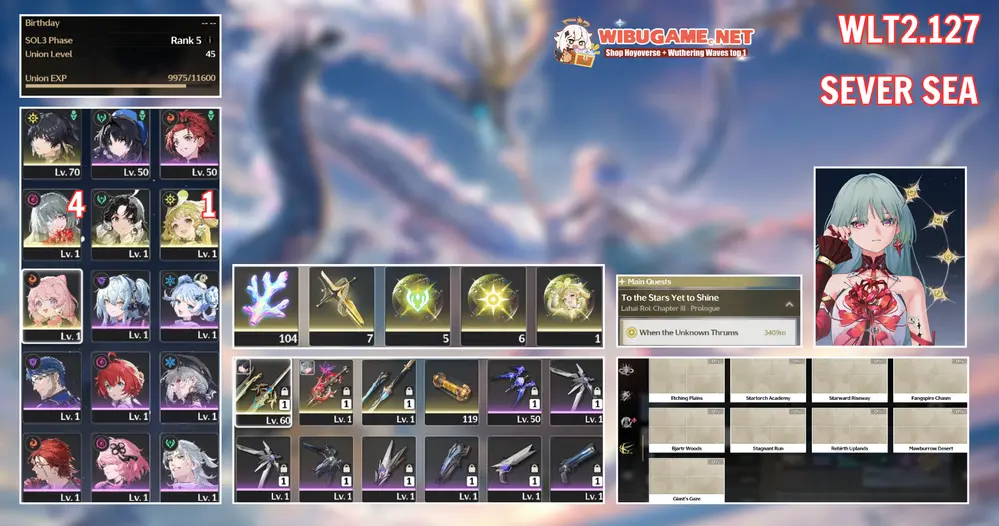The height and width of the screenshot is (526, 999).
Task: Select the purple Lv. 50 weapon
Action: [x=515, y=392]
